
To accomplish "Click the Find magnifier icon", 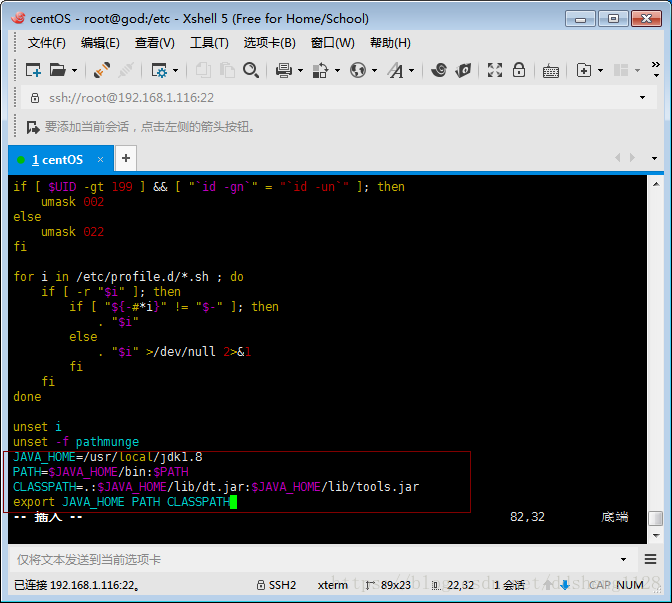I will 251,70.
